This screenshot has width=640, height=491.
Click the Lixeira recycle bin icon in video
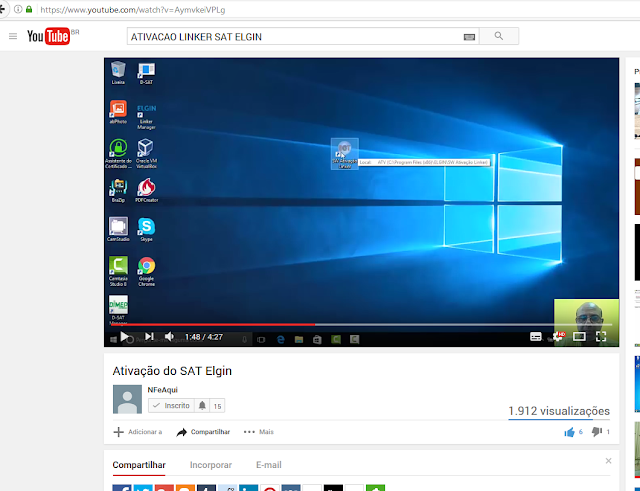118,73
